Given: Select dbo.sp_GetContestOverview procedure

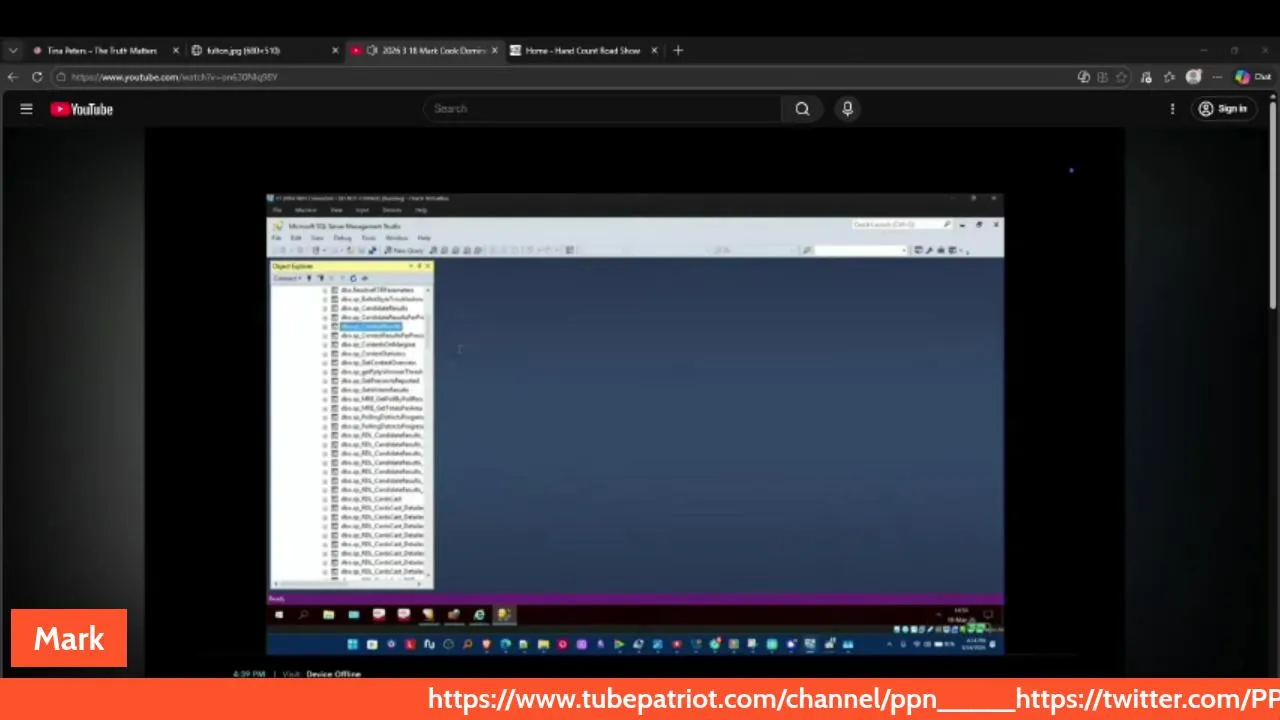Looking at the screenshot, I should tap(378, 362).
